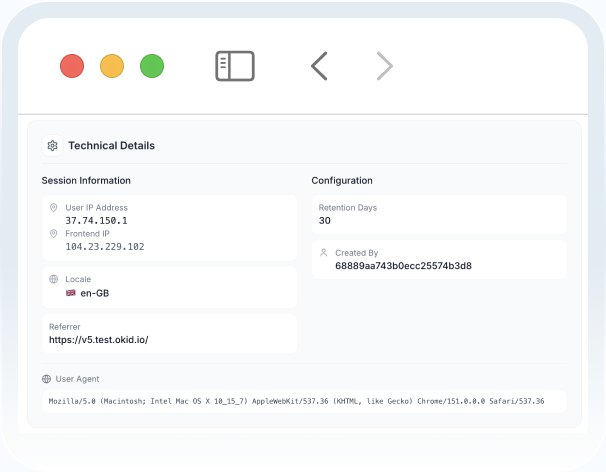Select the user IP value 37.74.150.1

pos(96,221)
